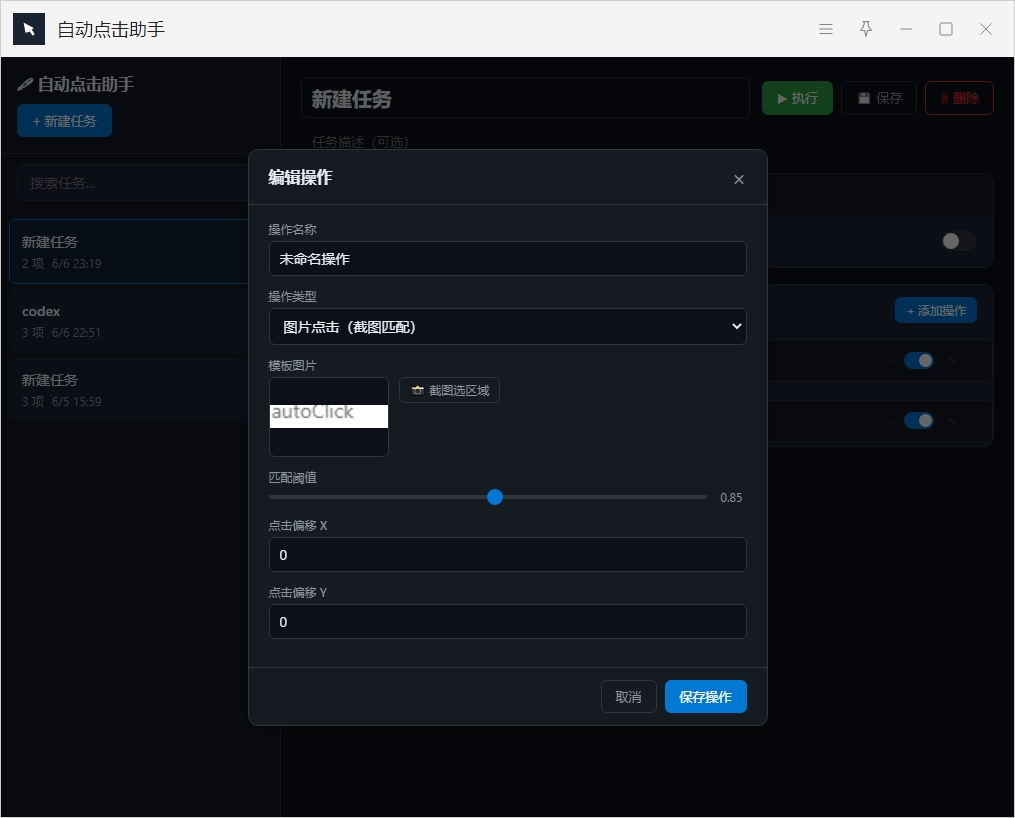Screen dimensions: 1015x818
Task: Click the 保存操作 button
Action: coord(706,697)
